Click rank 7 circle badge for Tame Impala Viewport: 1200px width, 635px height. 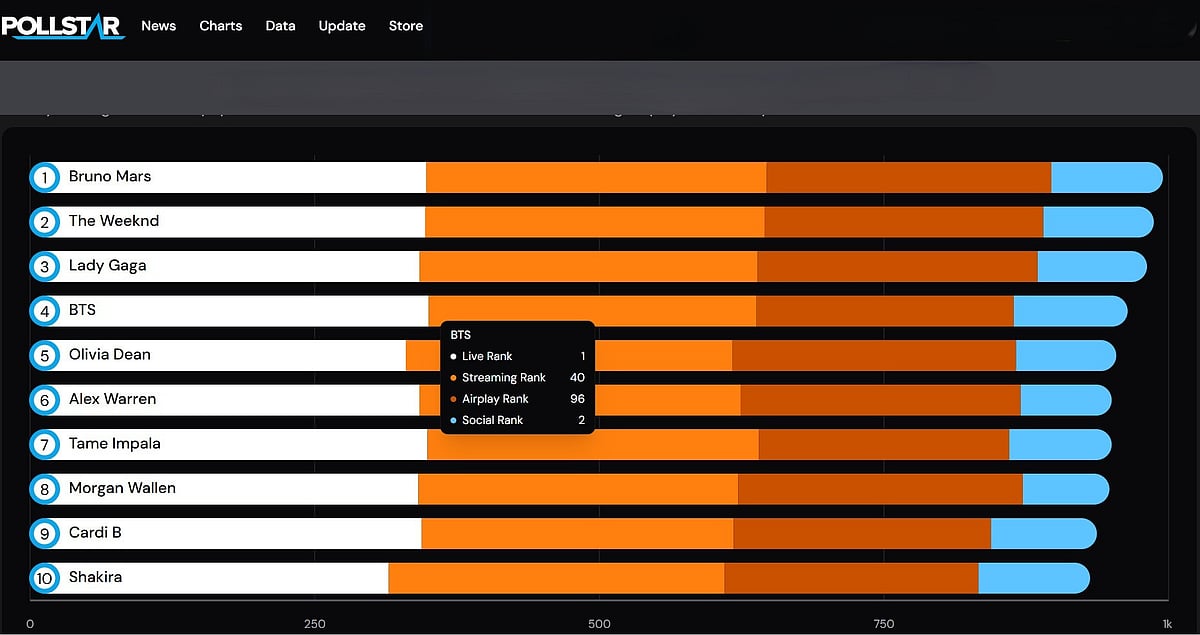pyautogui.click(x=44, y=444)
